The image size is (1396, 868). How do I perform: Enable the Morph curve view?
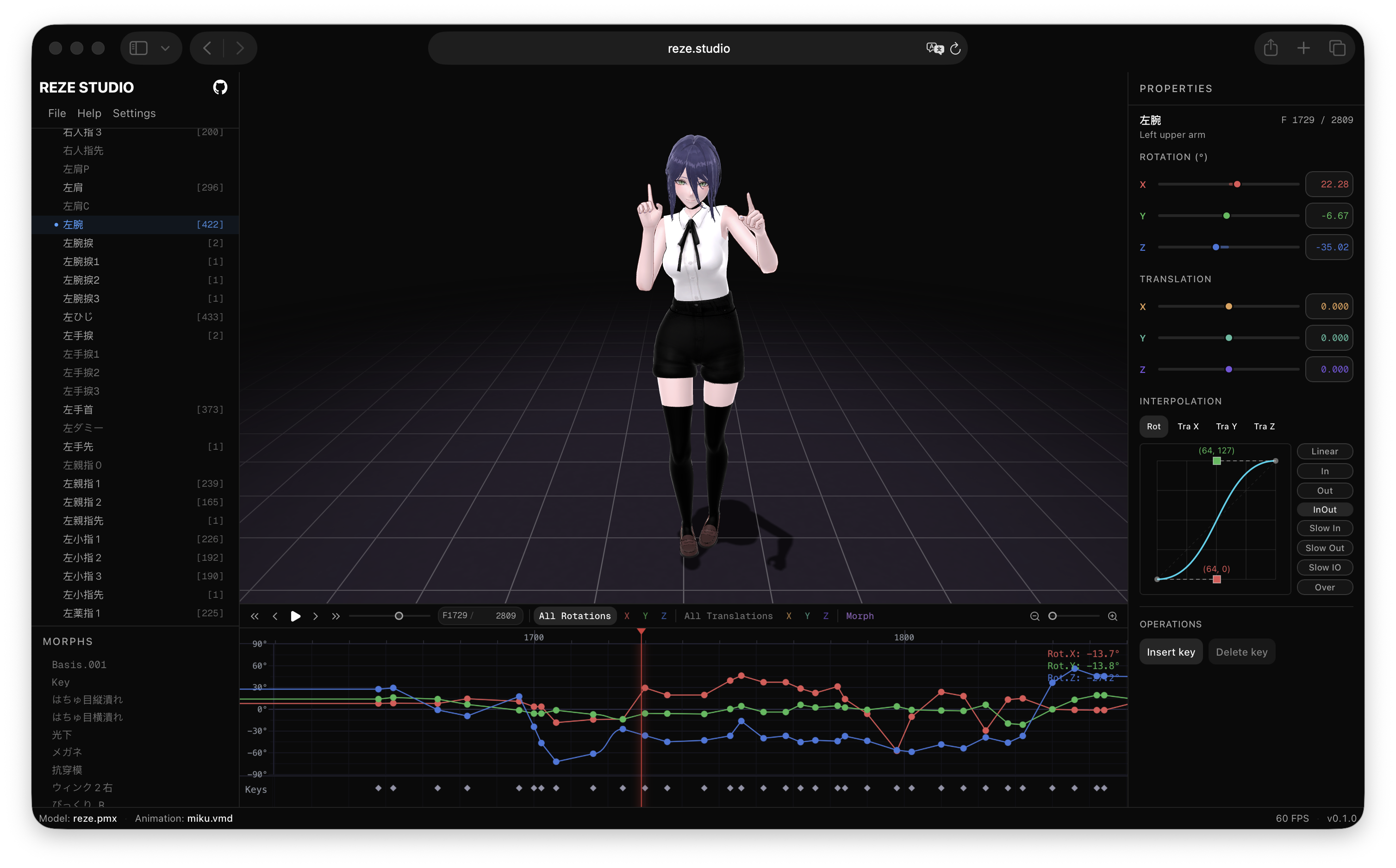tap(859, 616)
